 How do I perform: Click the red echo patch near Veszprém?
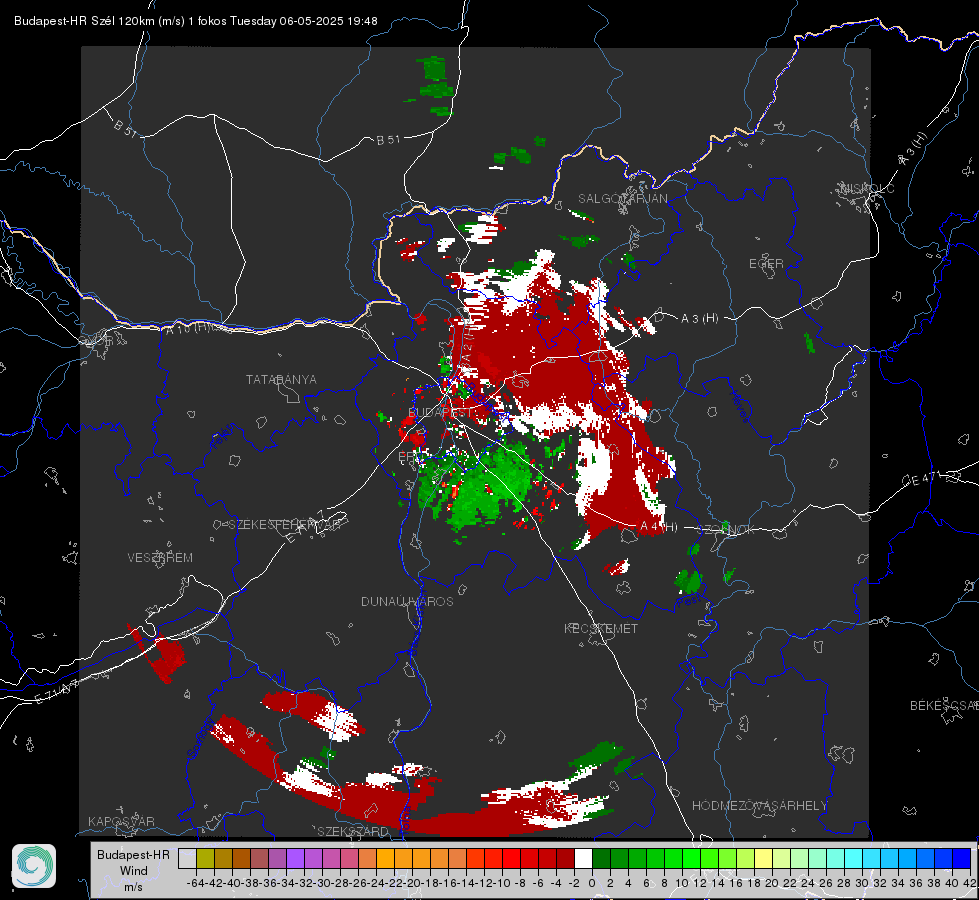157,654
